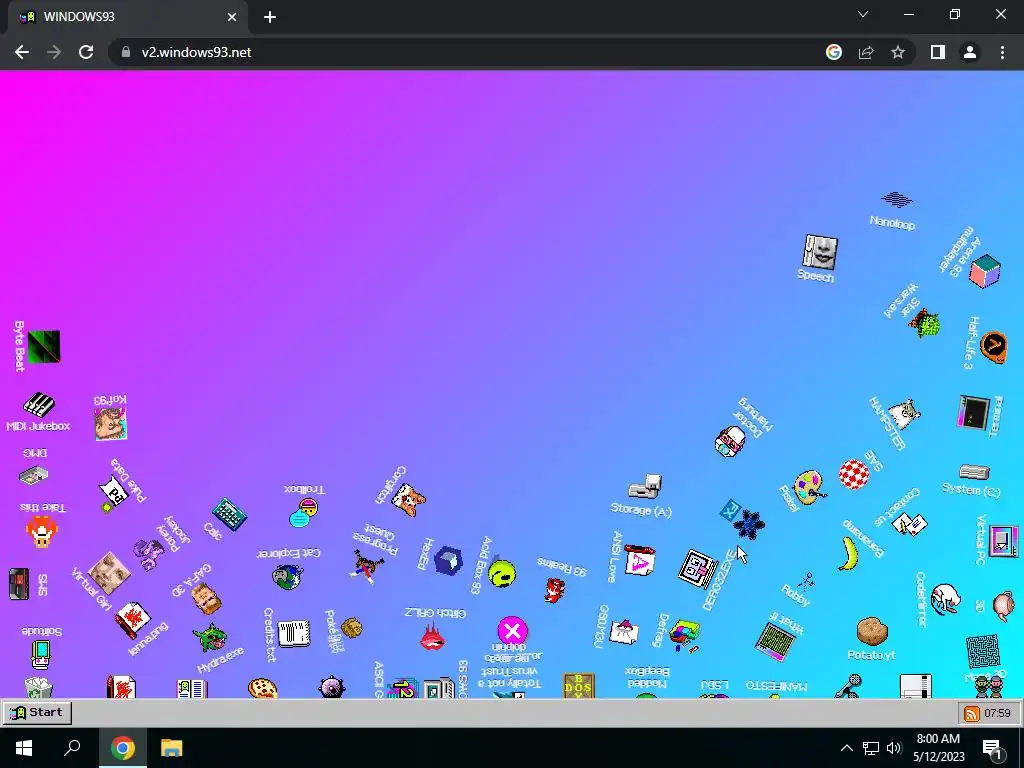The width and height of the screenshot is (1024, 768).
Task: Launch the Terminal icon
Action: click(974, 412)
